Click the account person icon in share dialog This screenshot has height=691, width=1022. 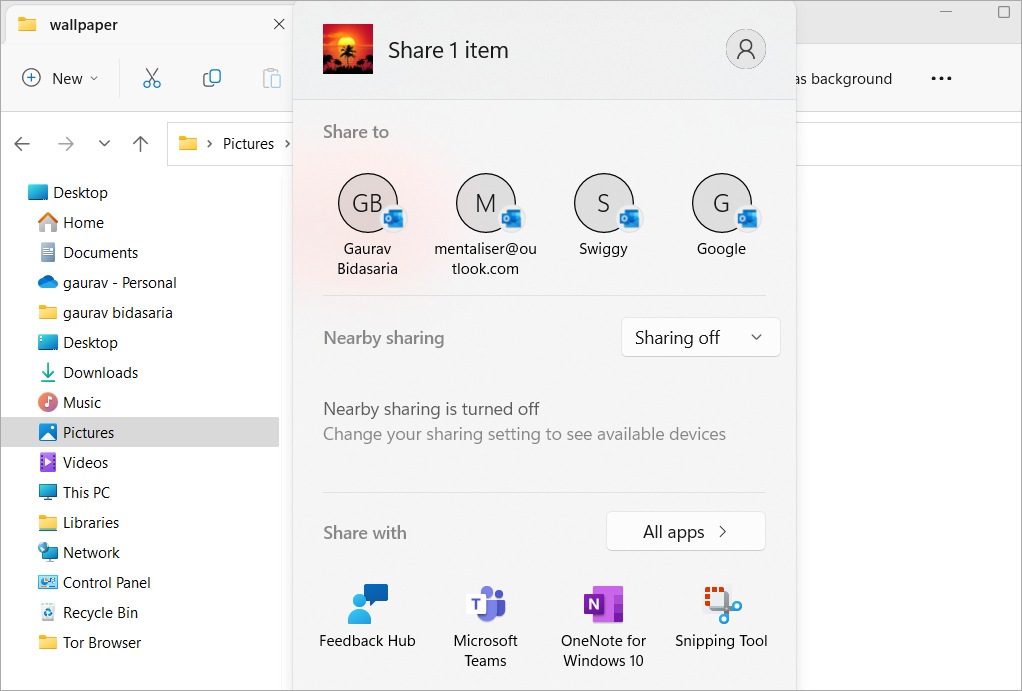[x=746, y=49]
